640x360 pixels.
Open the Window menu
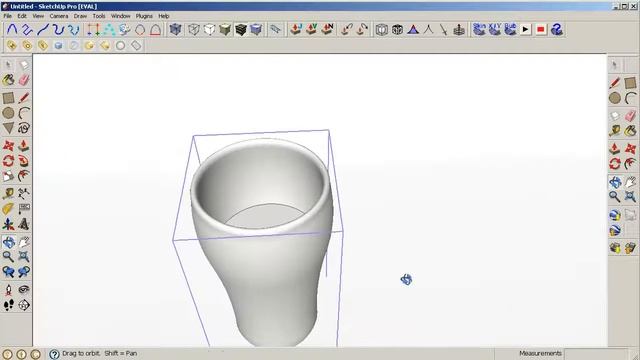click(x=120, y=16)
